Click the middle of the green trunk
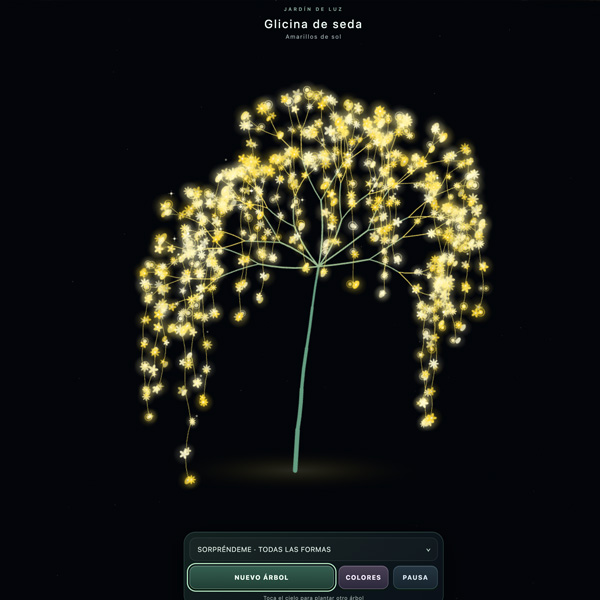Viewport: 600px width, 600px height. (x=305, y=367)
